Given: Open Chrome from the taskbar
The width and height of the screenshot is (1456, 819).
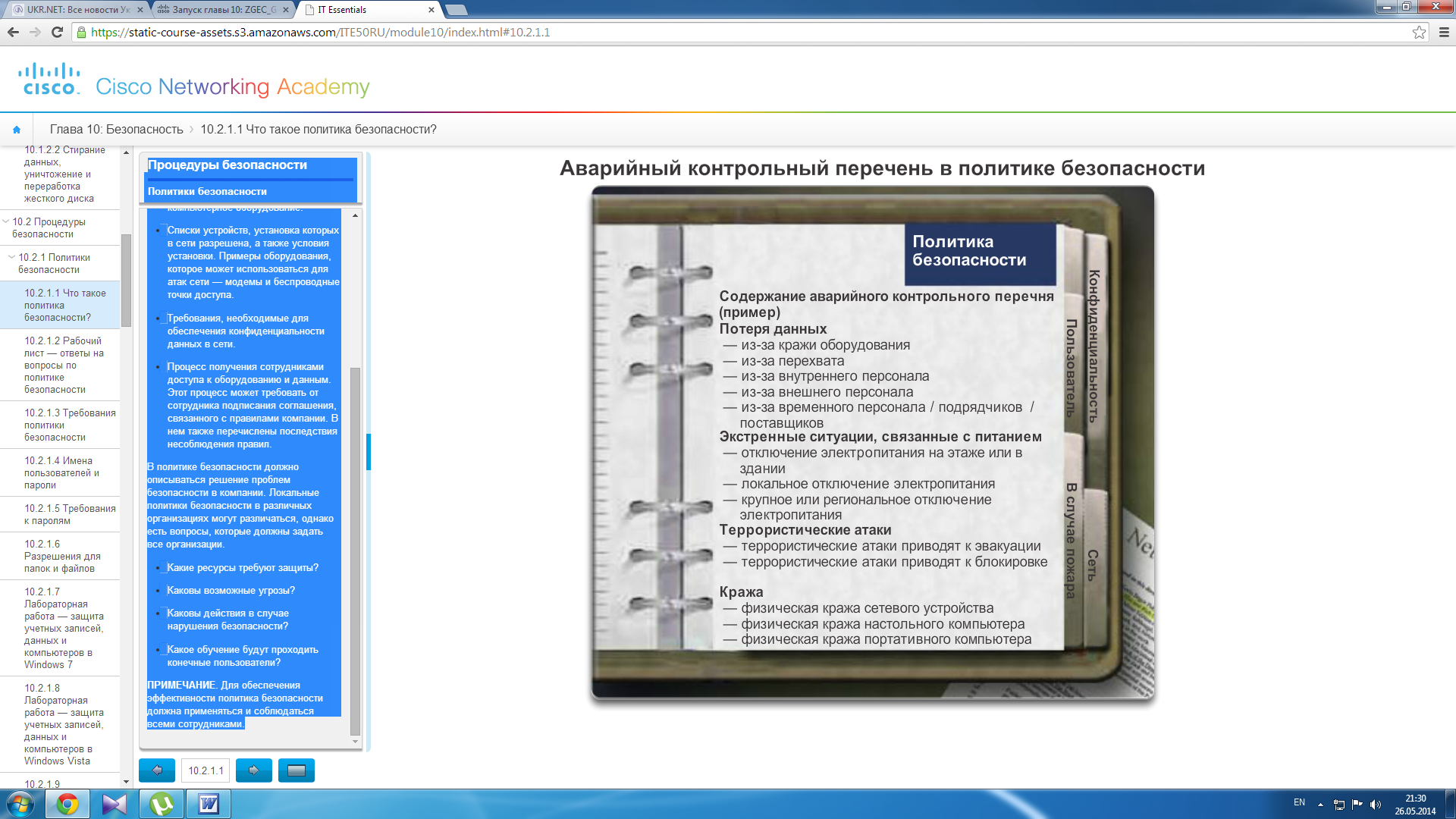Looking at the screenshot, I should tap(67, 804).
